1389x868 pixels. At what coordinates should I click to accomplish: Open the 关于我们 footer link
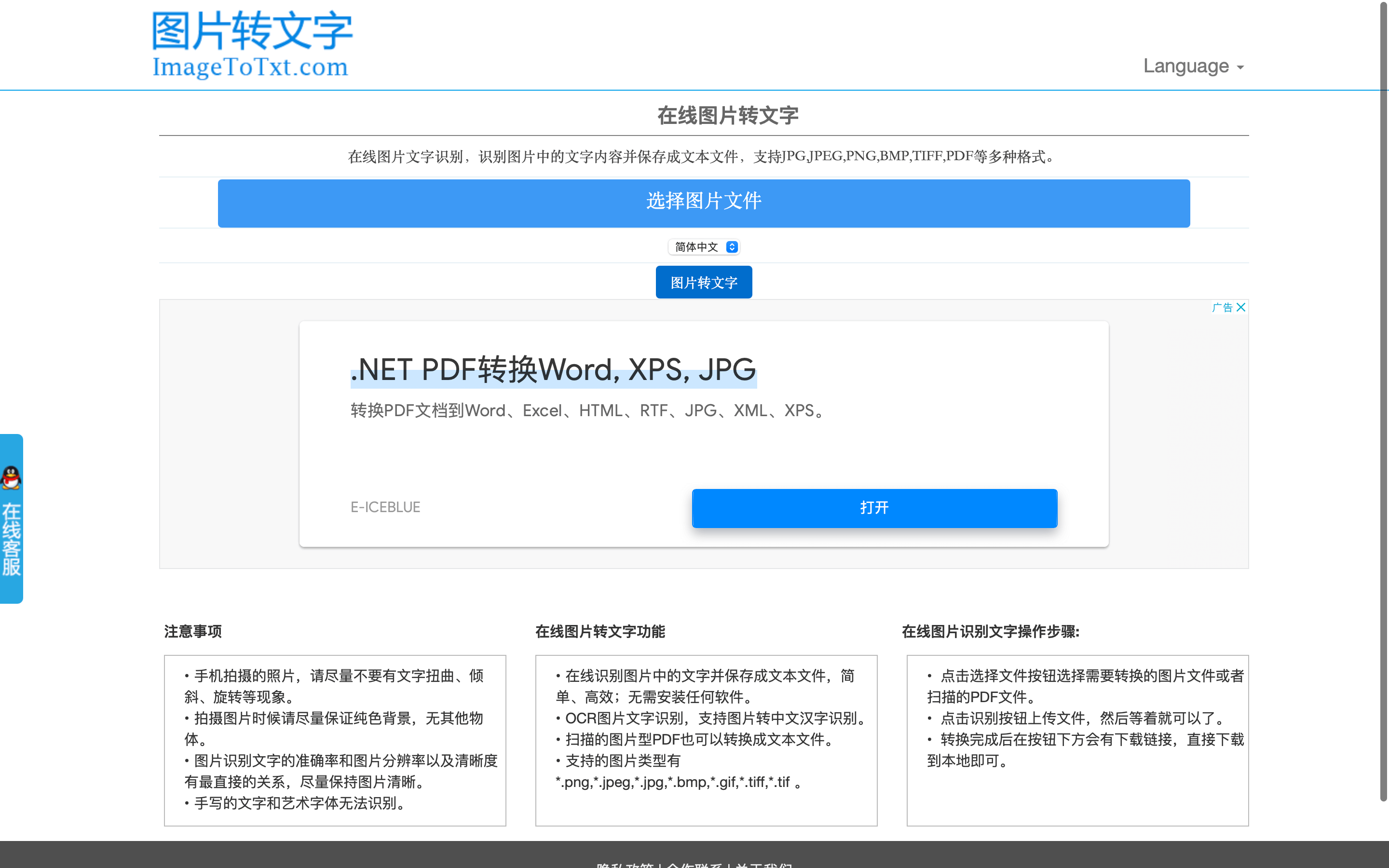763,865
